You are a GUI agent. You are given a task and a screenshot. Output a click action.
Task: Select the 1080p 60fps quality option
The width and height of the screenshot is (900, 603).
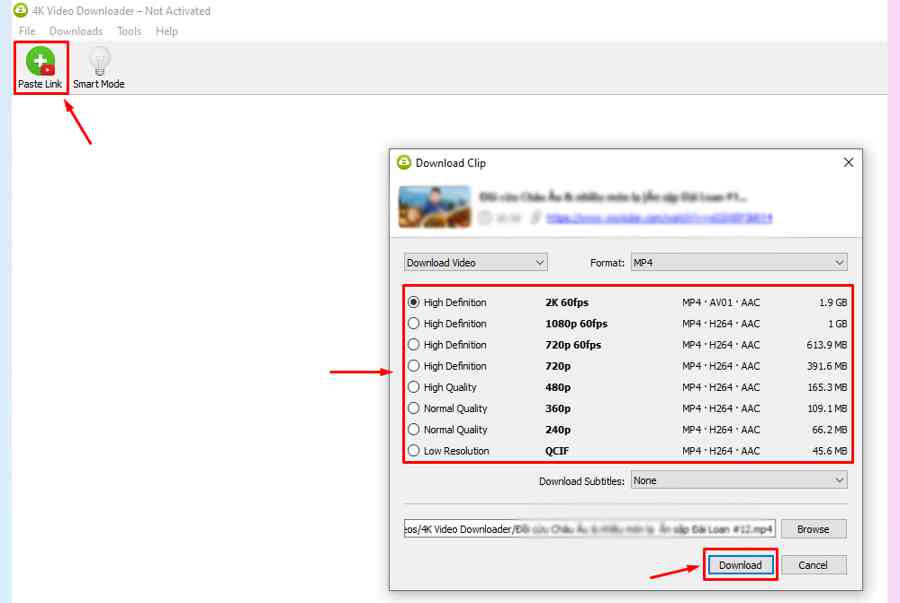414,324
